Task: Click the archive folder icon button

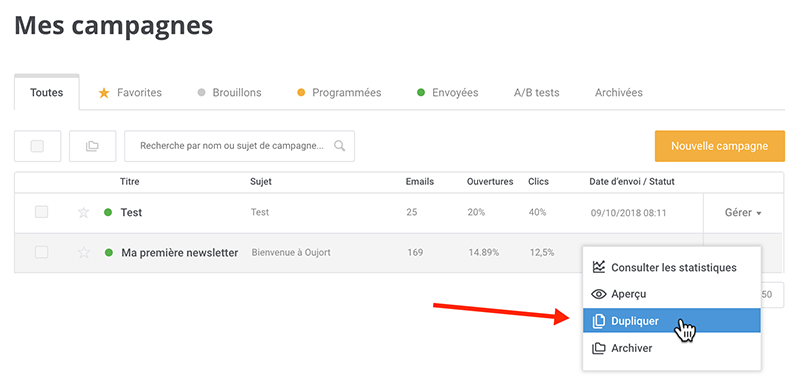Action: coord(92,146)
